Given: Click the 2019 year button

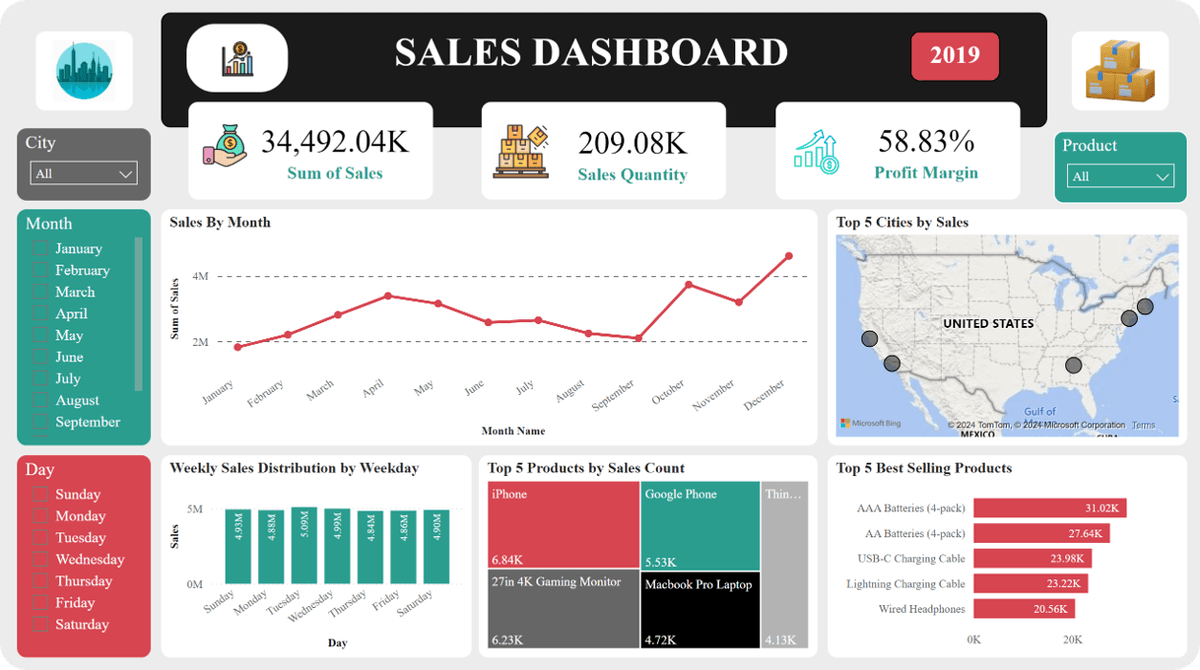Looking at the screenshot, I should tap(954, 55).
